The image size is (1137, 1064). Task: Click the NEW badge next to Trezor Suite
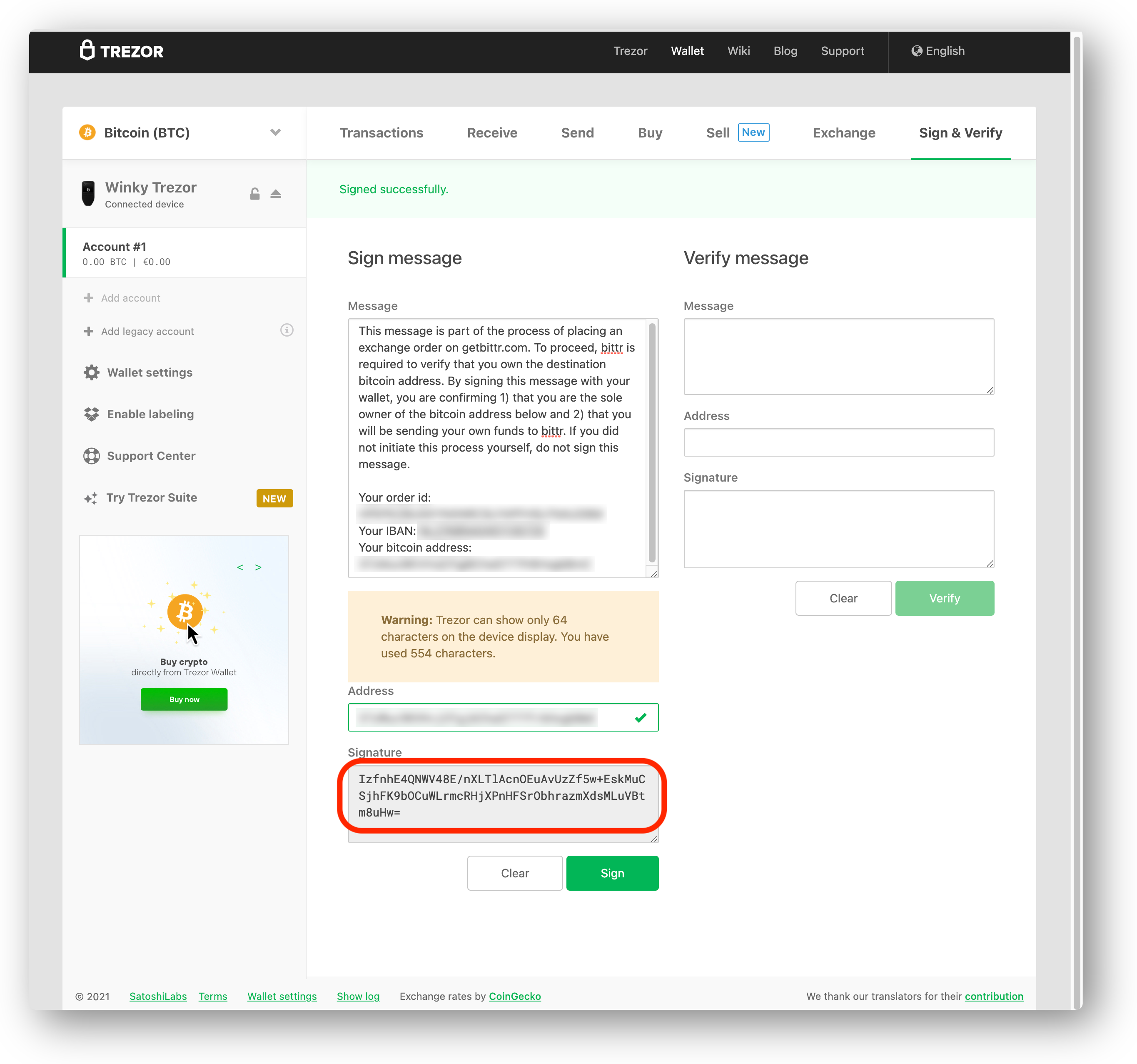click(x=274, y=498)
